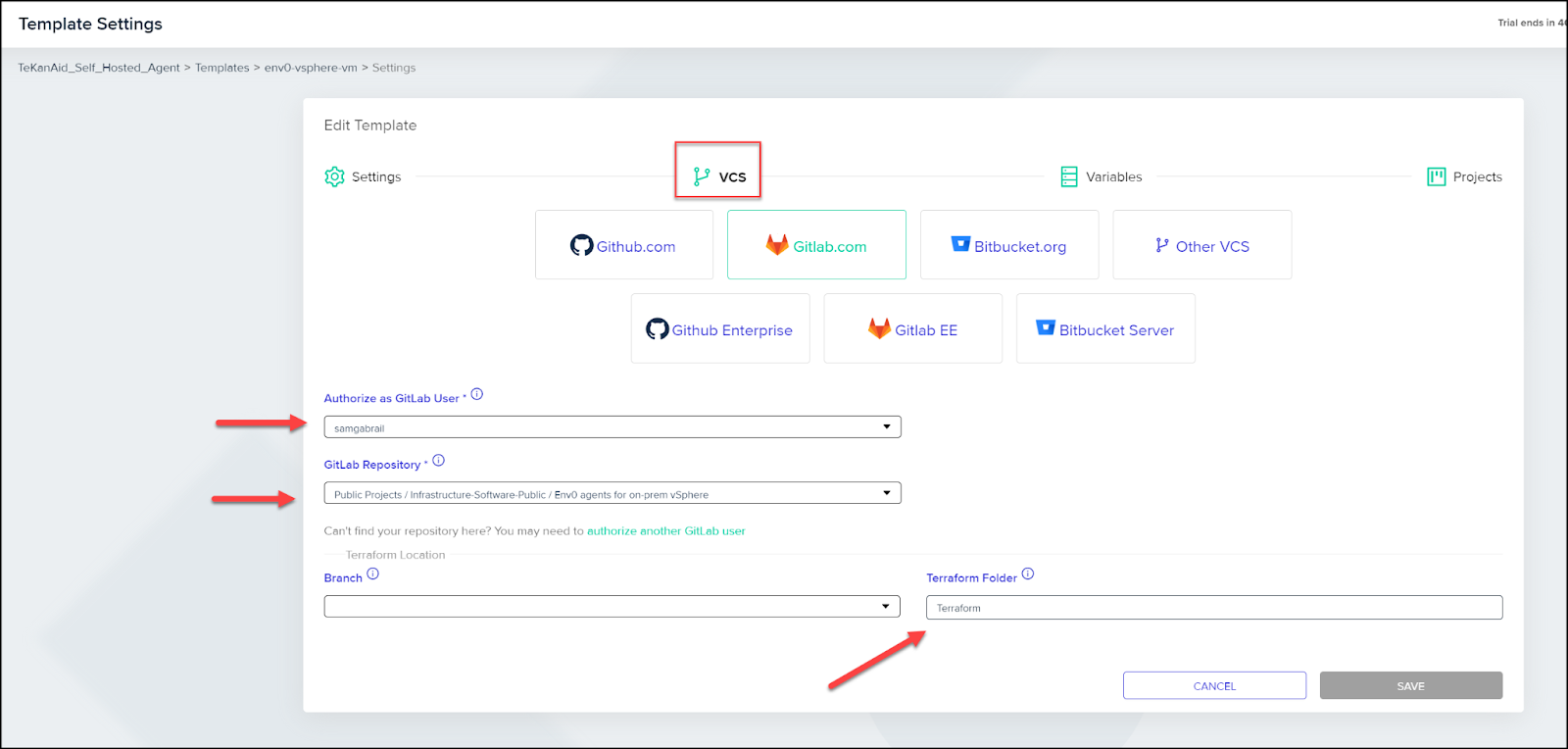
Task: Click the Settings breadcrumb entry
Action: coord(394,68)
